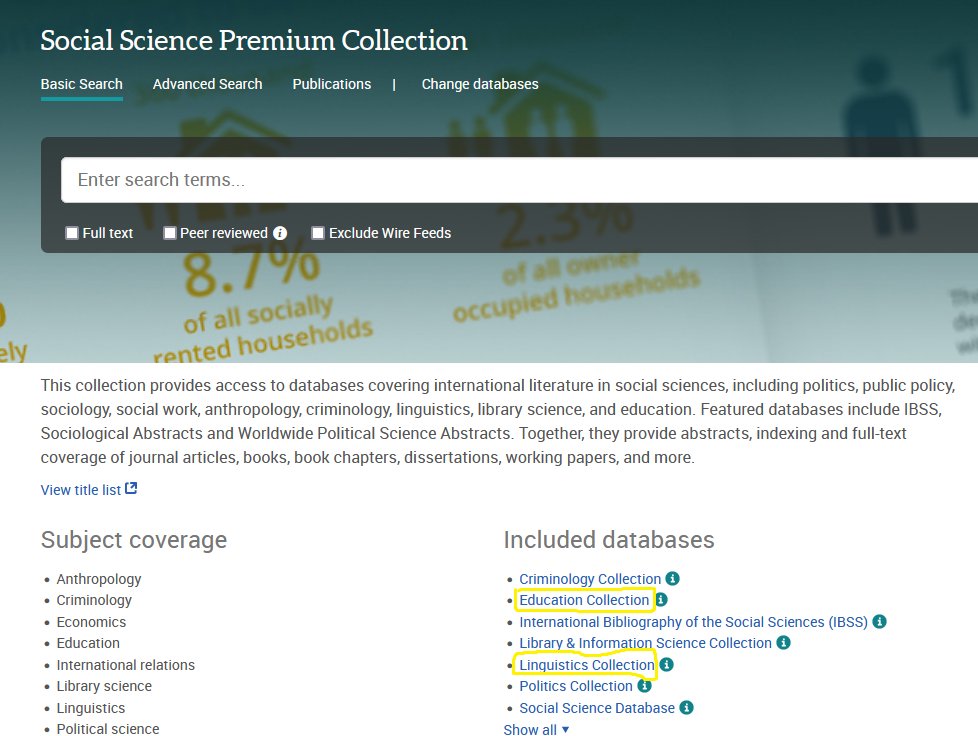
Task: Tick the Peer reviewed checkbox
Action: click(x=170, y=233)
